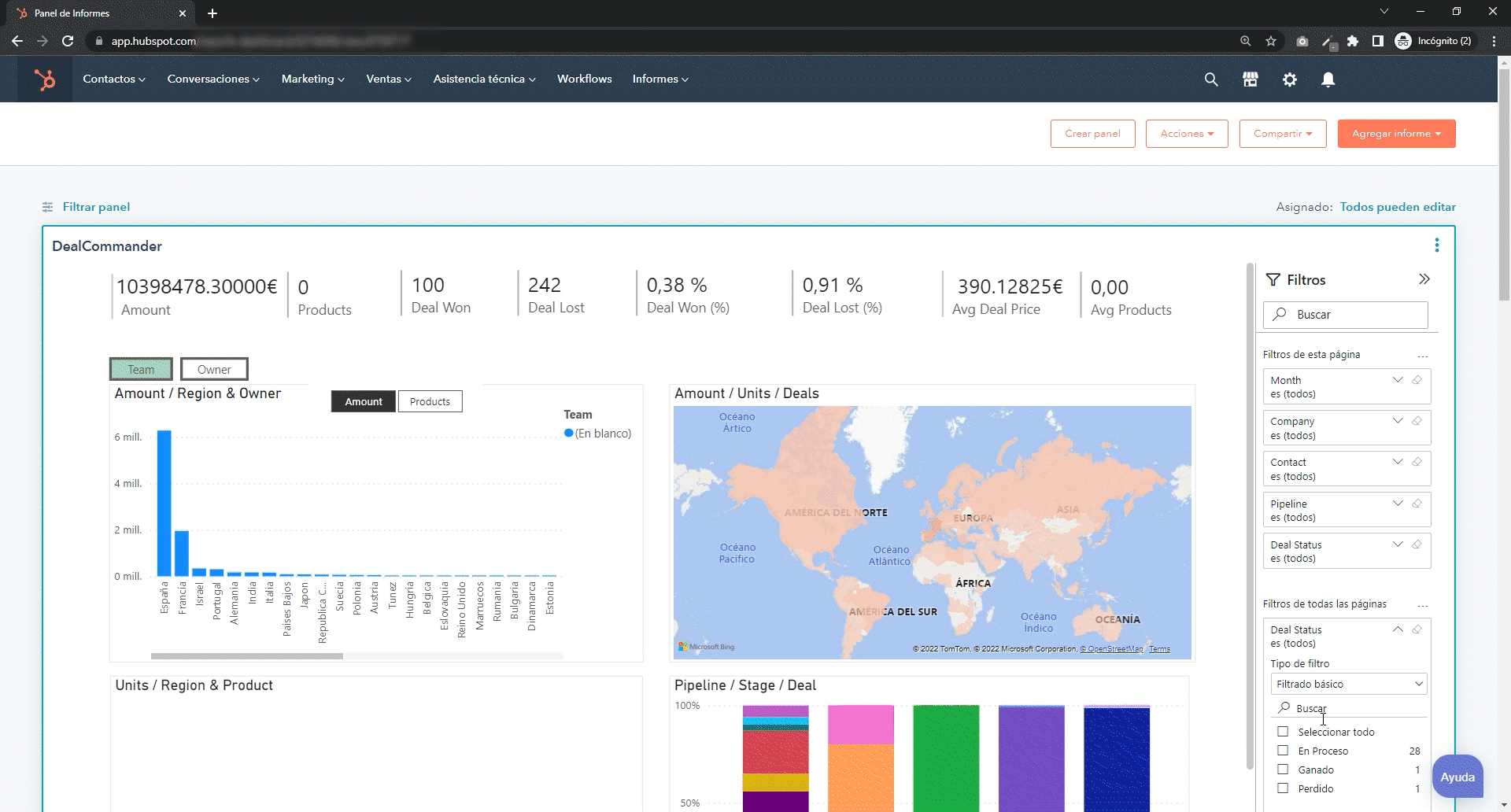Click Todos pueden editar link

1398,207
